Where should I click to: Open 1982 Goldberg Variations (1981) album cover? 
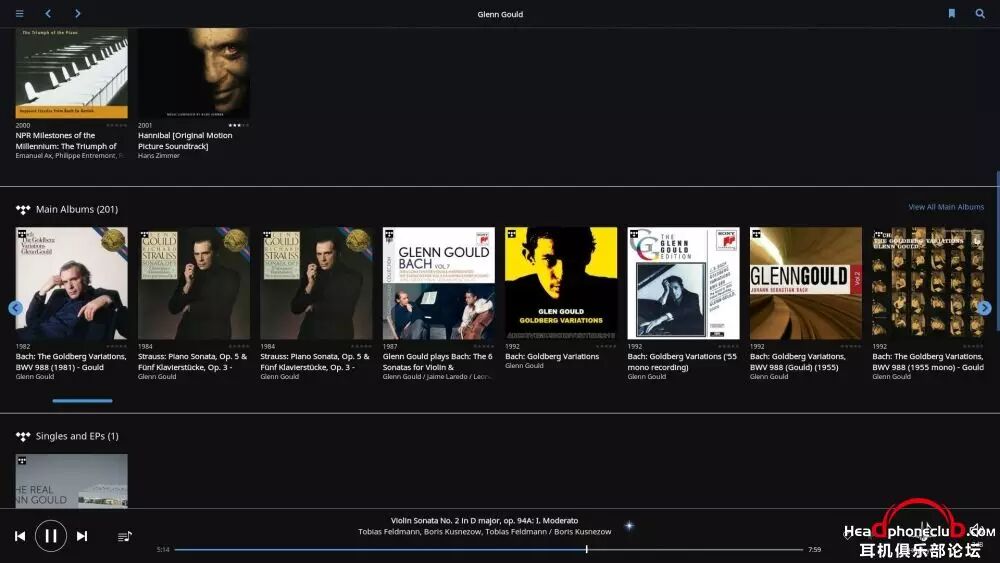pos(71,283)
